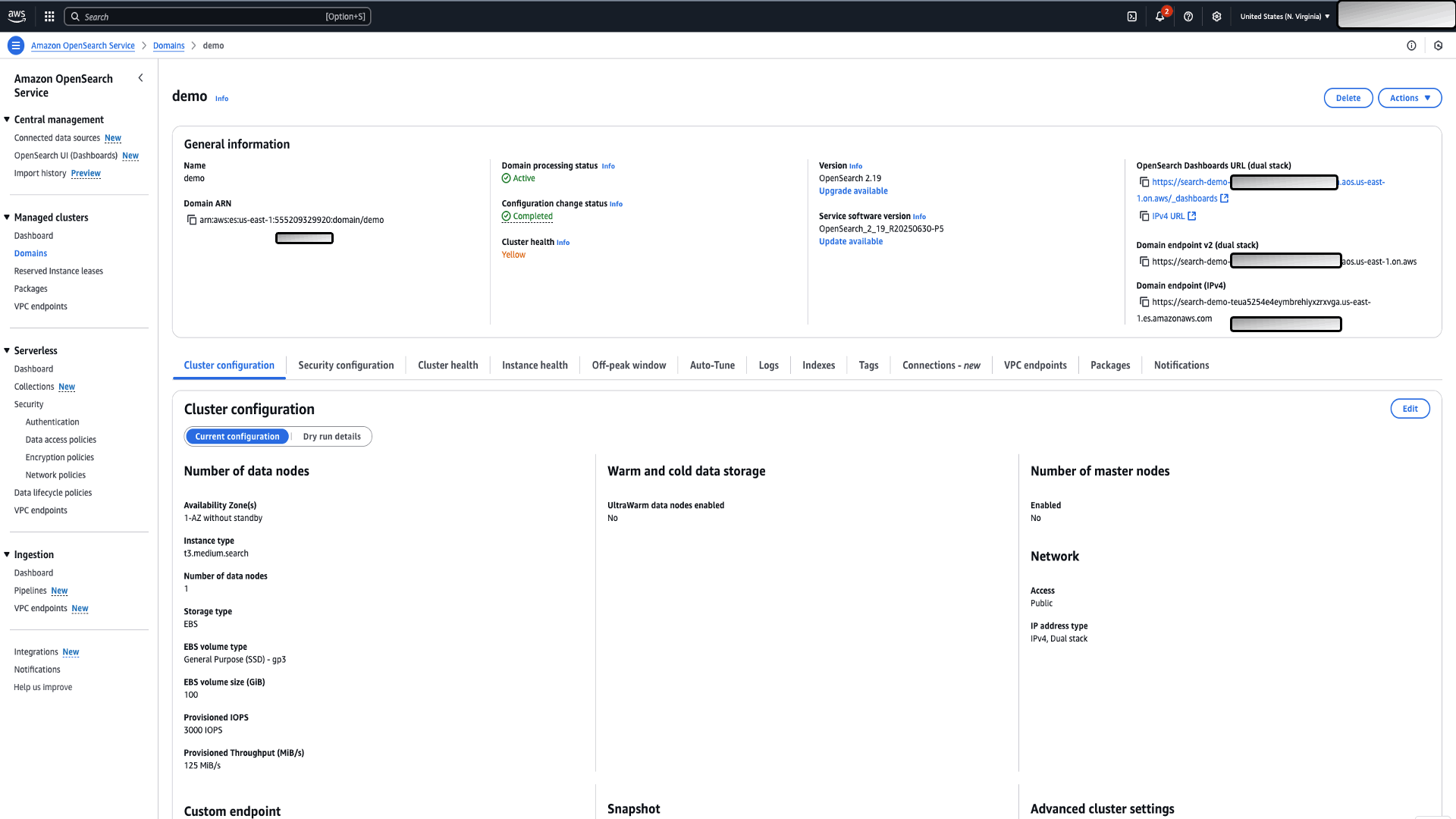The image size is (1456, 819).
Task: Launch CloudShell from the top bar
Action: tap(1131, 17)
